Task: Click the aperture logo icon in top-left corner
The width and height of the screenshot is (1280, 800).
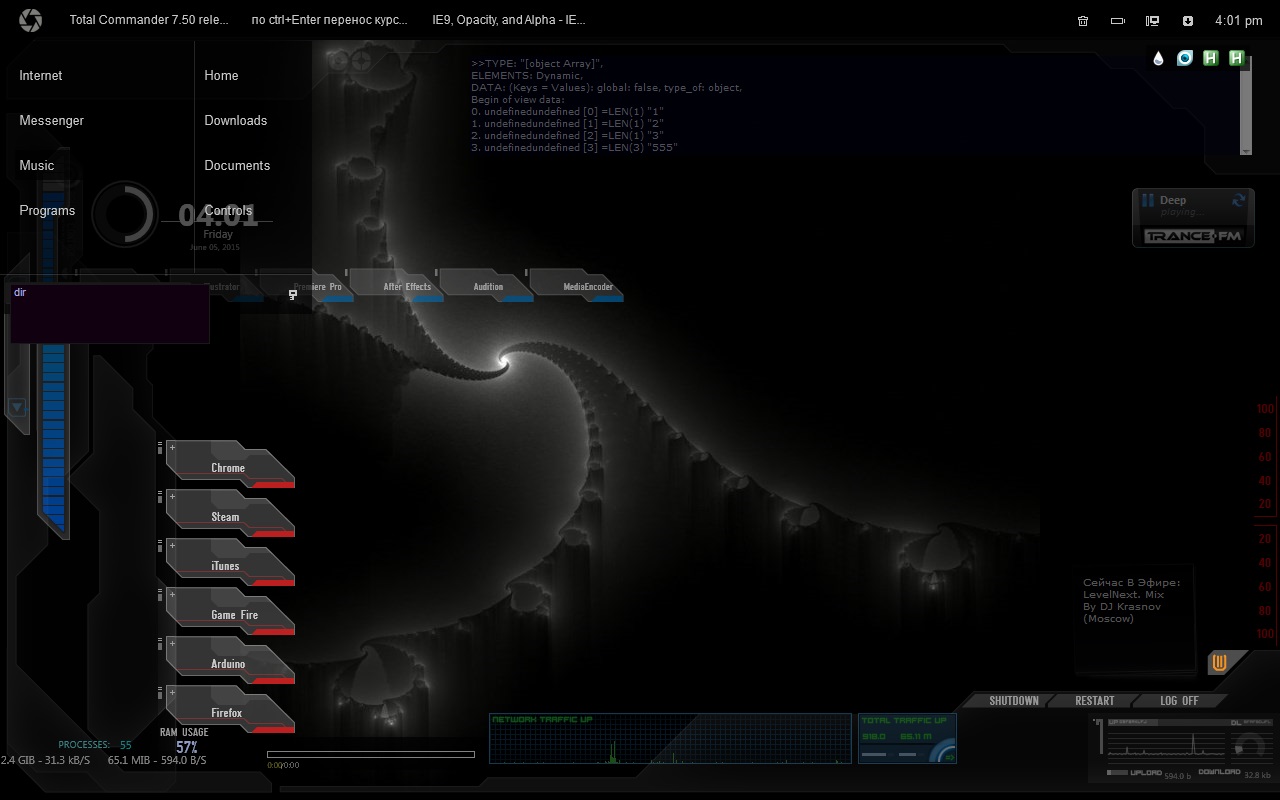Action: click(30, 20)
